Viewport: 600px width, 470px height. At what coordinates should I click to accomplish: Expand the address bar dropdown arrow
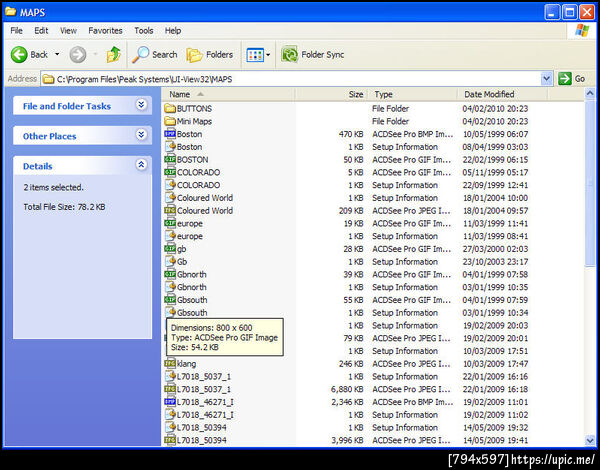547,79
